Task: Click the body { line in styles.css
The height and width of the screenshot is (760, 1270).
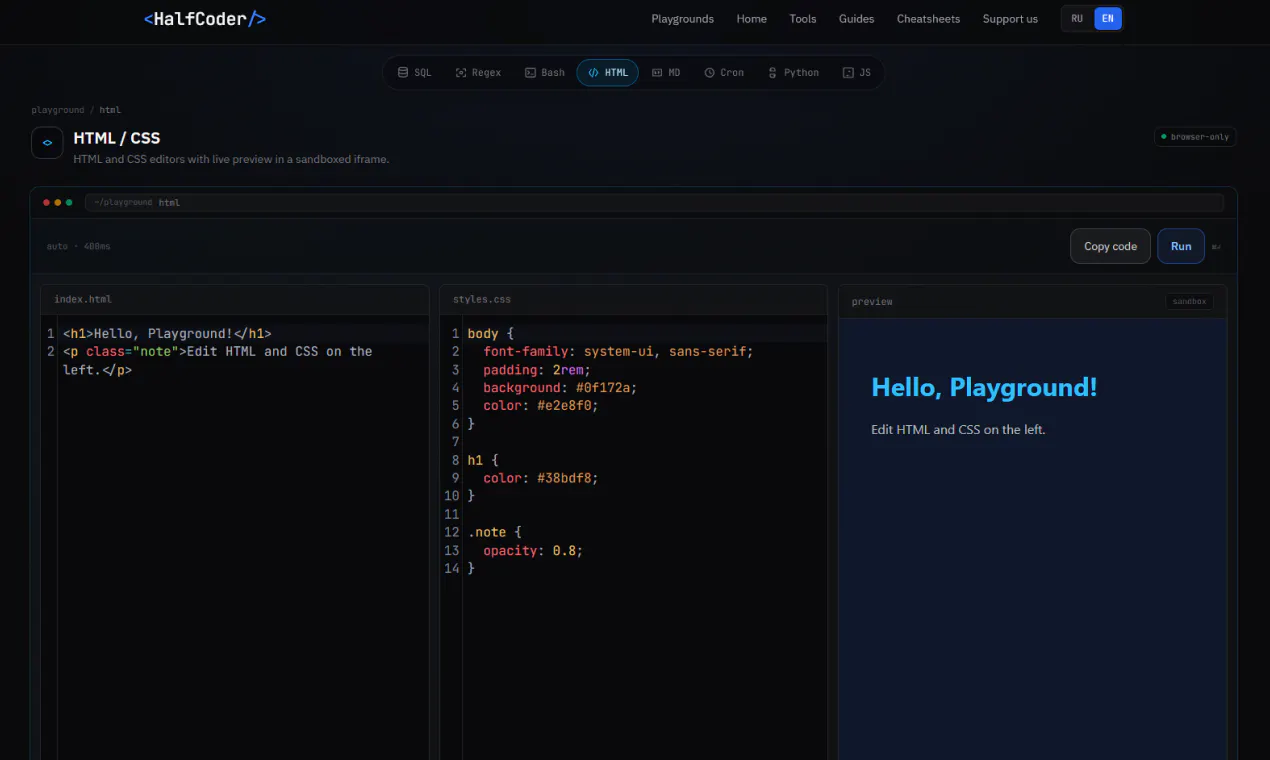Action: pos(490,333)
